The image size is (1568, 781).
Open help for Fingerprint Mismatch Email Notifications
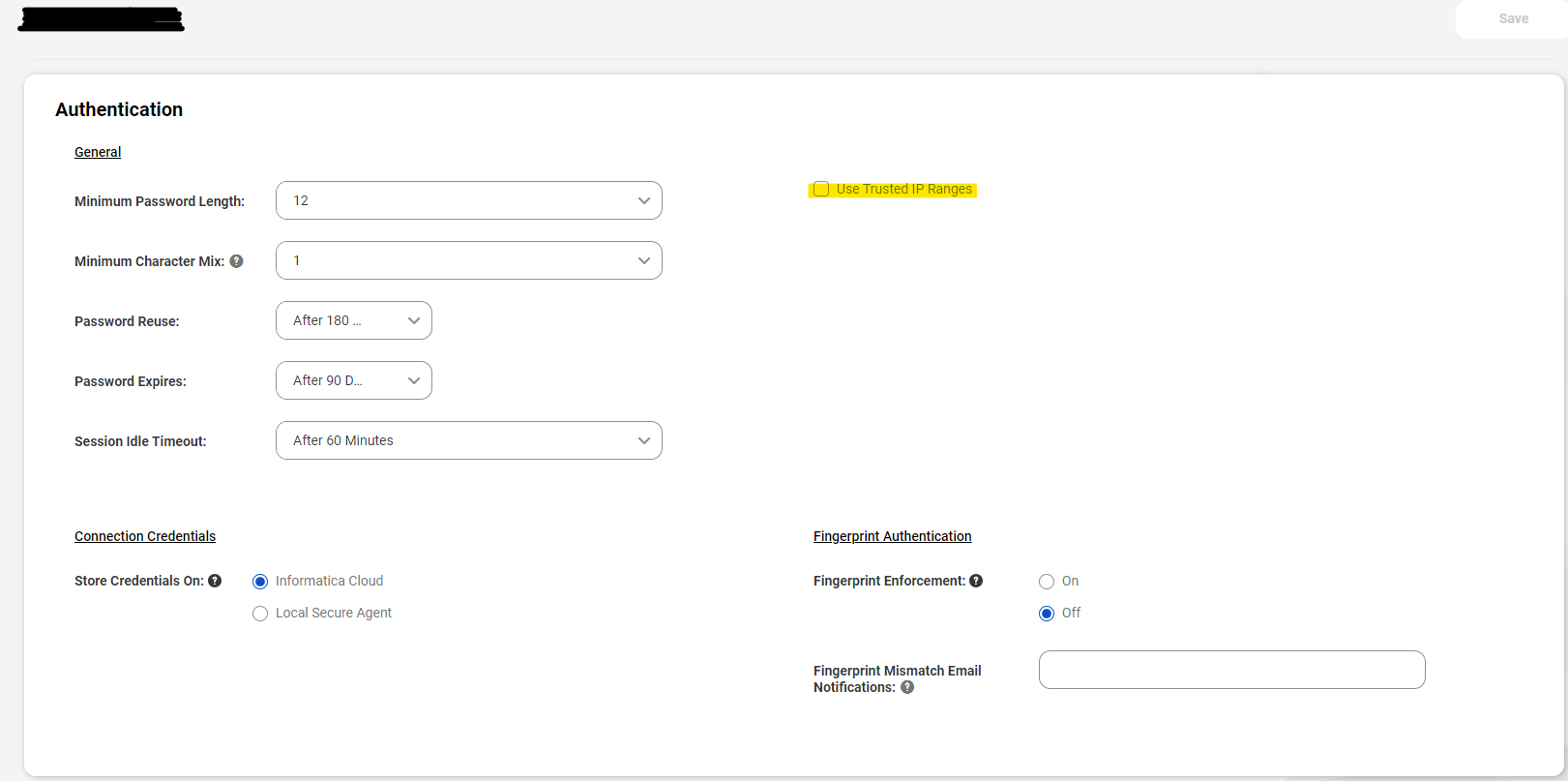tap(907, 687)
